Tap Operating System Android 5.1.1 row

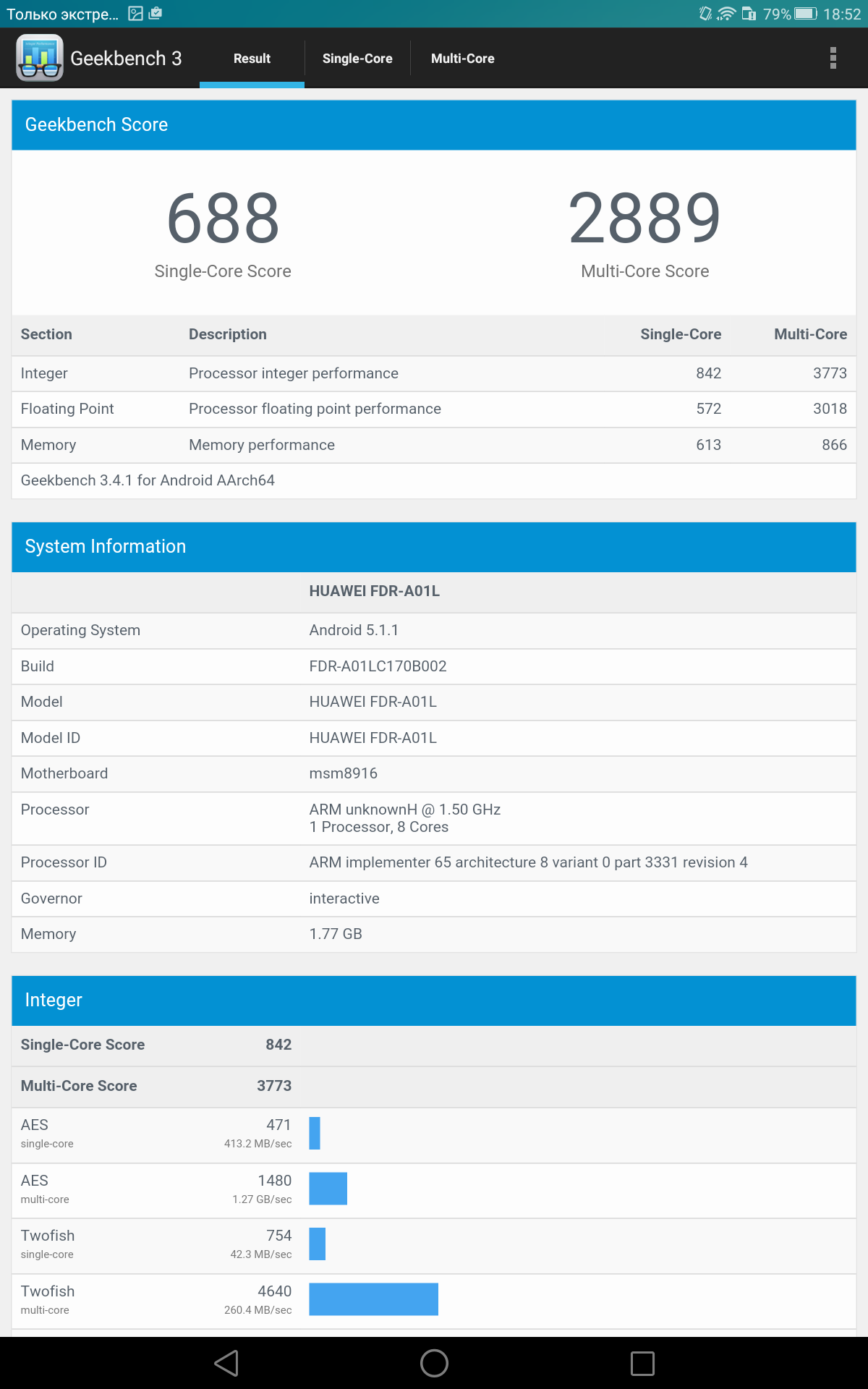pyautogui.click(x=434, y=630)
